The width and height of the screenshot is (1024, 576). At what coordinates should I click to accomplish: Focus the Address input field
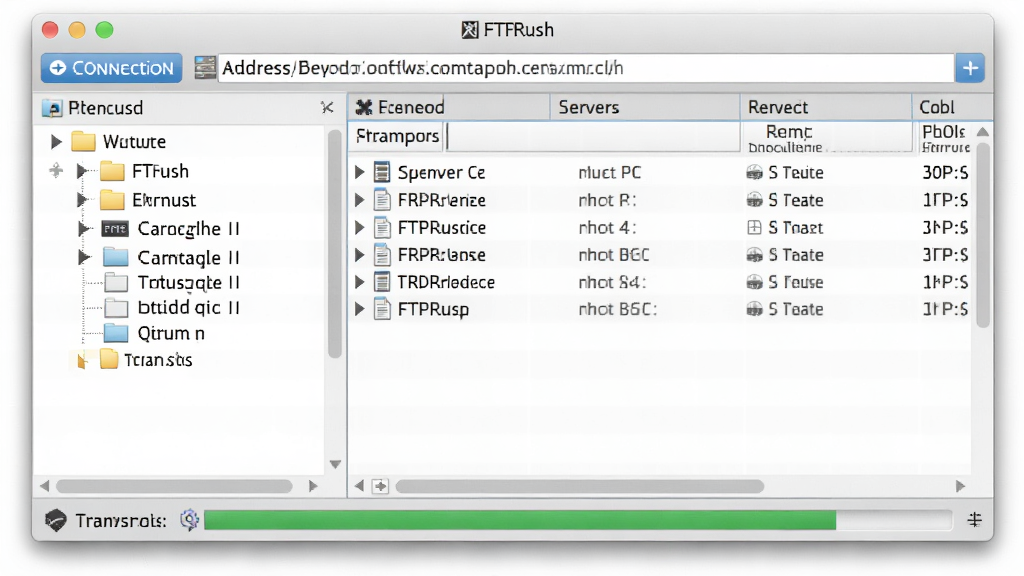pyautogui.click(x=586, y=68)
